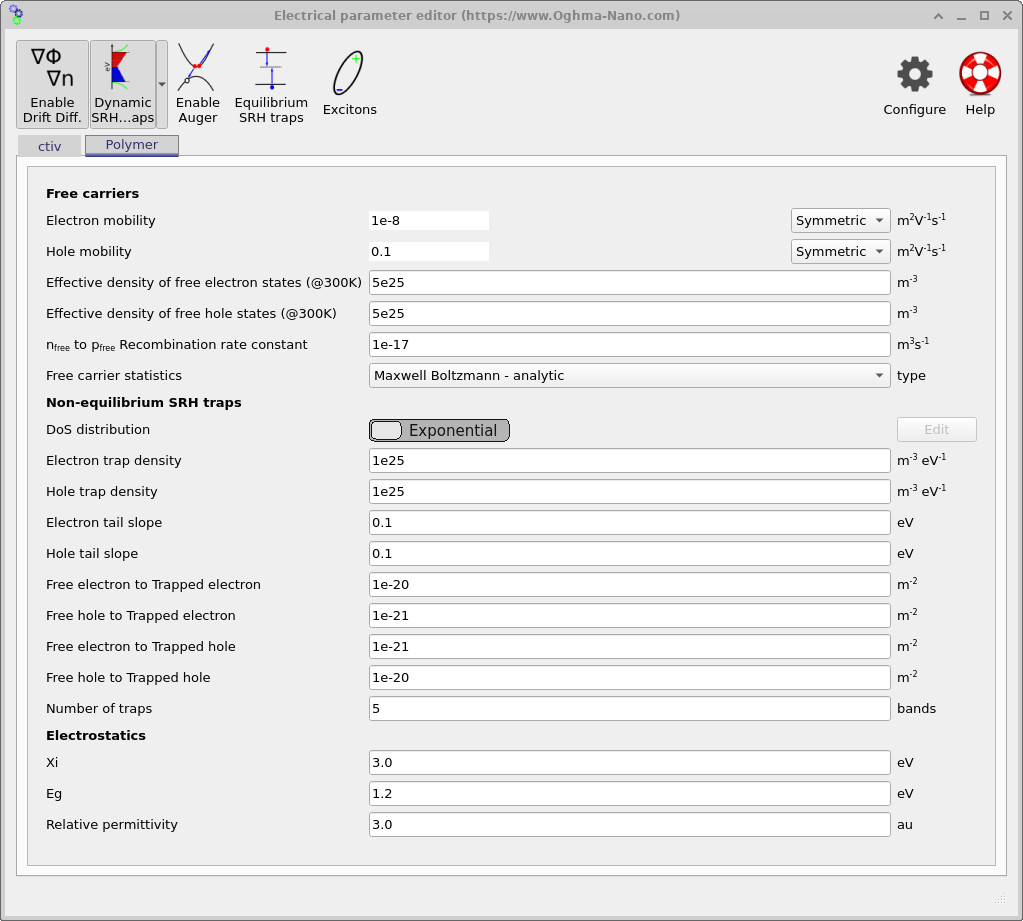Click the Edit button beside DoS distribution
Image resolution: width=1023 pixels, height=921 pixels.
(936, 429)
